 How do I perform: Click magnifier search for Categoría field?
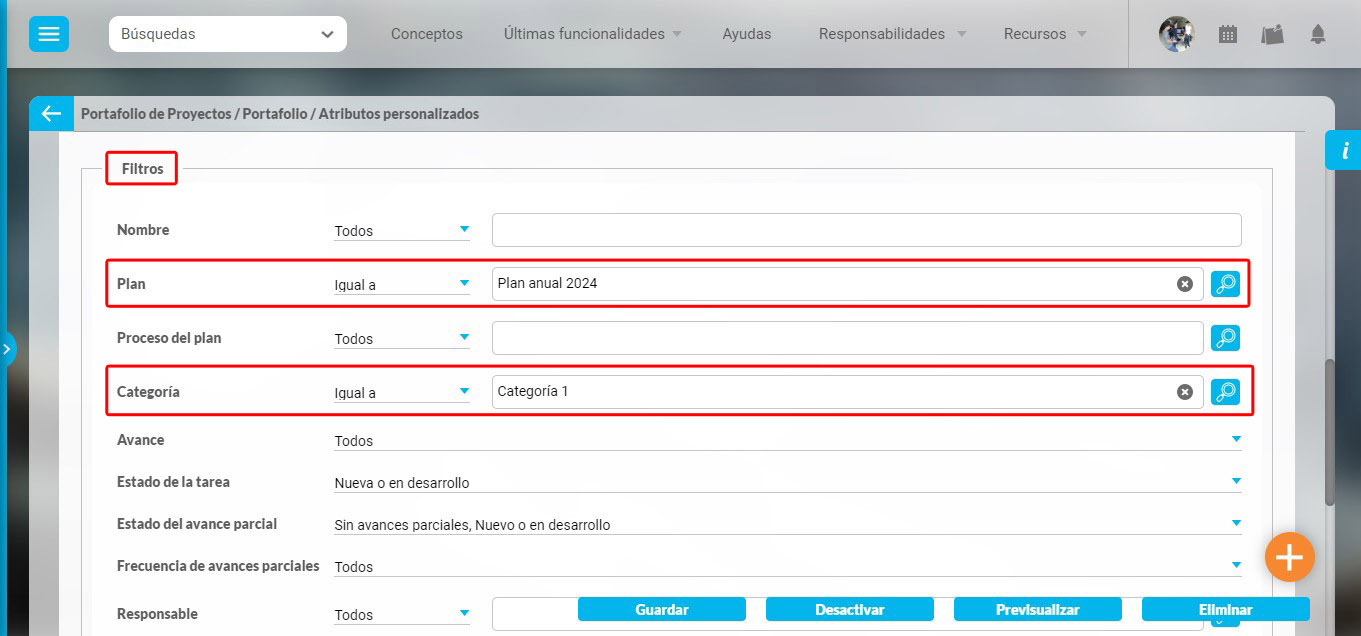[1225, 392]
